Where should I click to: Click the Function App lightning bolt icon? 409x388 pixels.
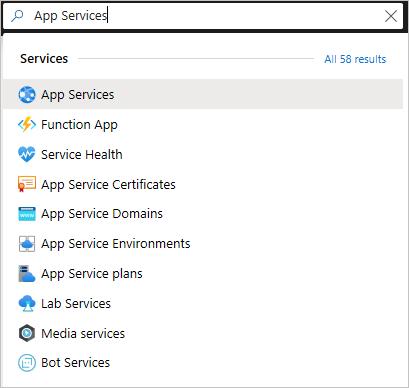click(27, 124)
